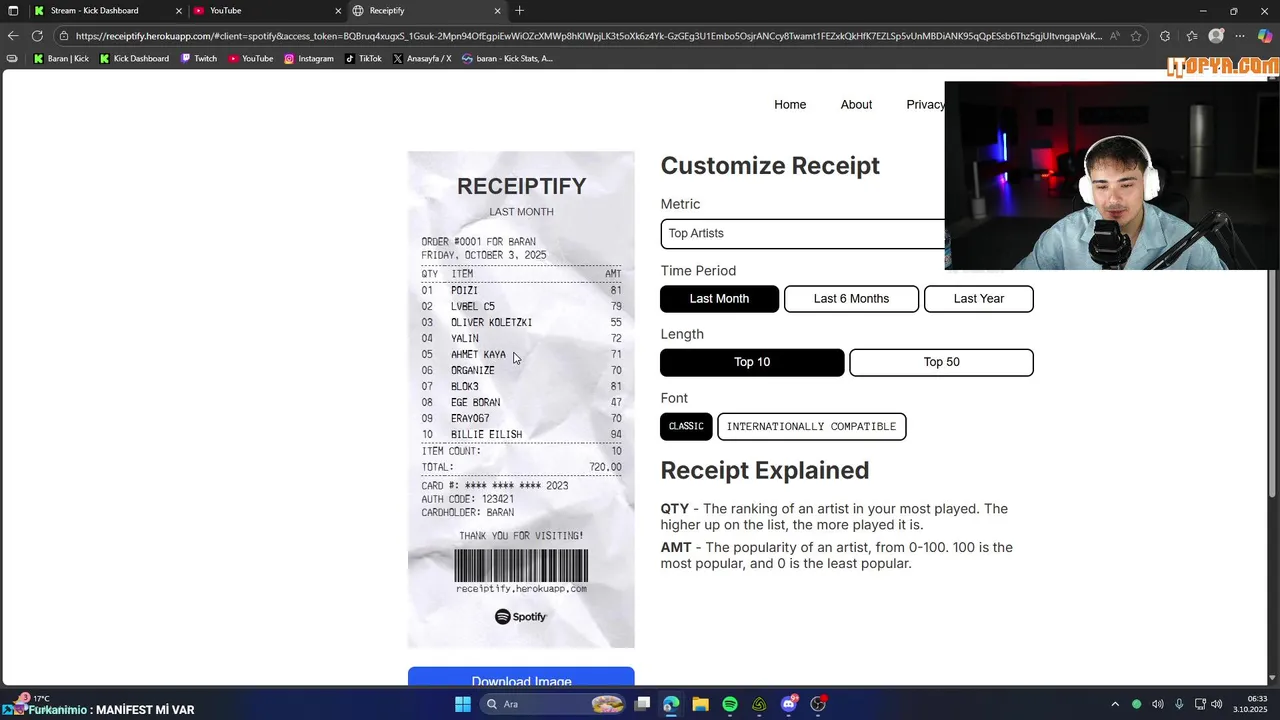Viewport: 1280px width, 720px height.
Task: Click the address bar URL
Action: [x=588, y=36]
